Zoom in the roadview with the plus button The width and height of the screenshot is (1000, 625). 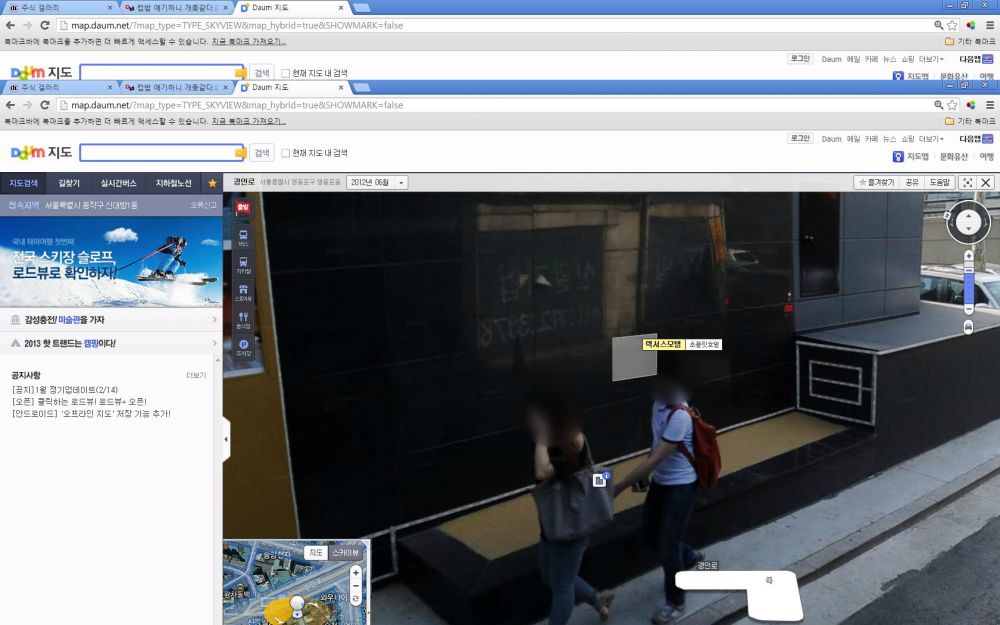pos(968,256)
